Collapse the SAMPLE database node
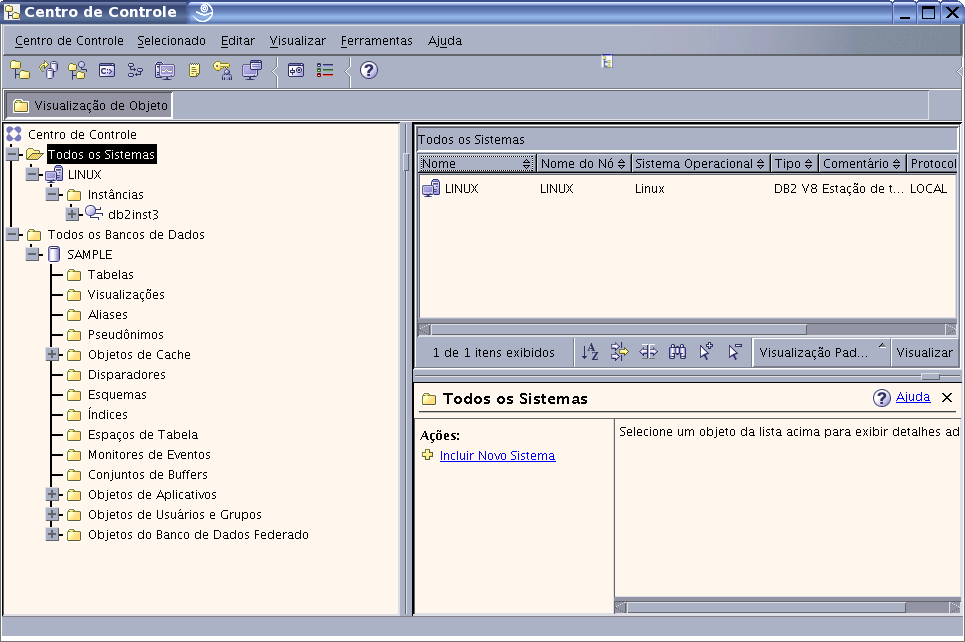This screenshot has height=642, width=965. pyautogui.click(x=33, y=254)
